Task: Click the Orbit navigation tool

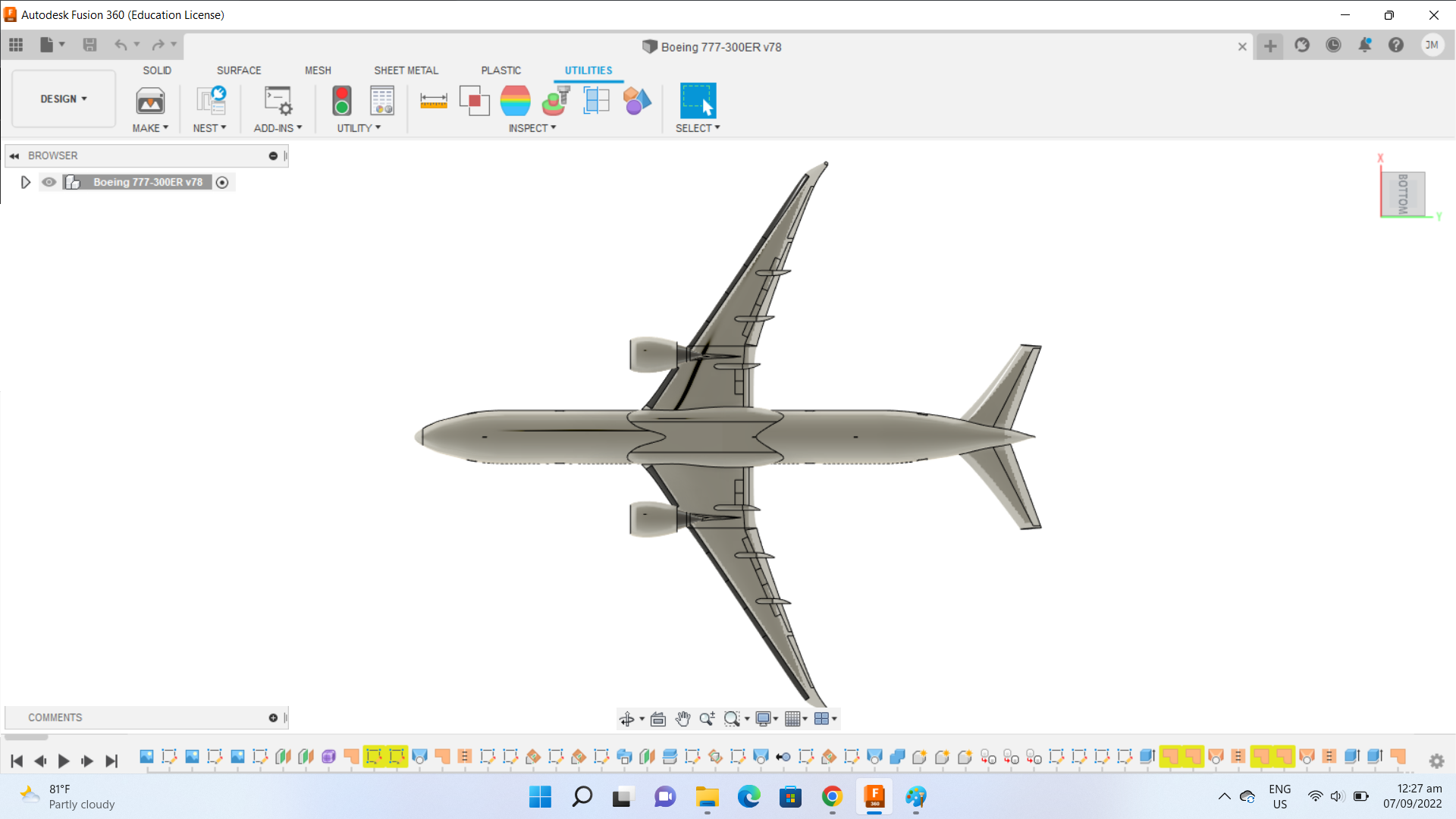Action: point(627,719)
